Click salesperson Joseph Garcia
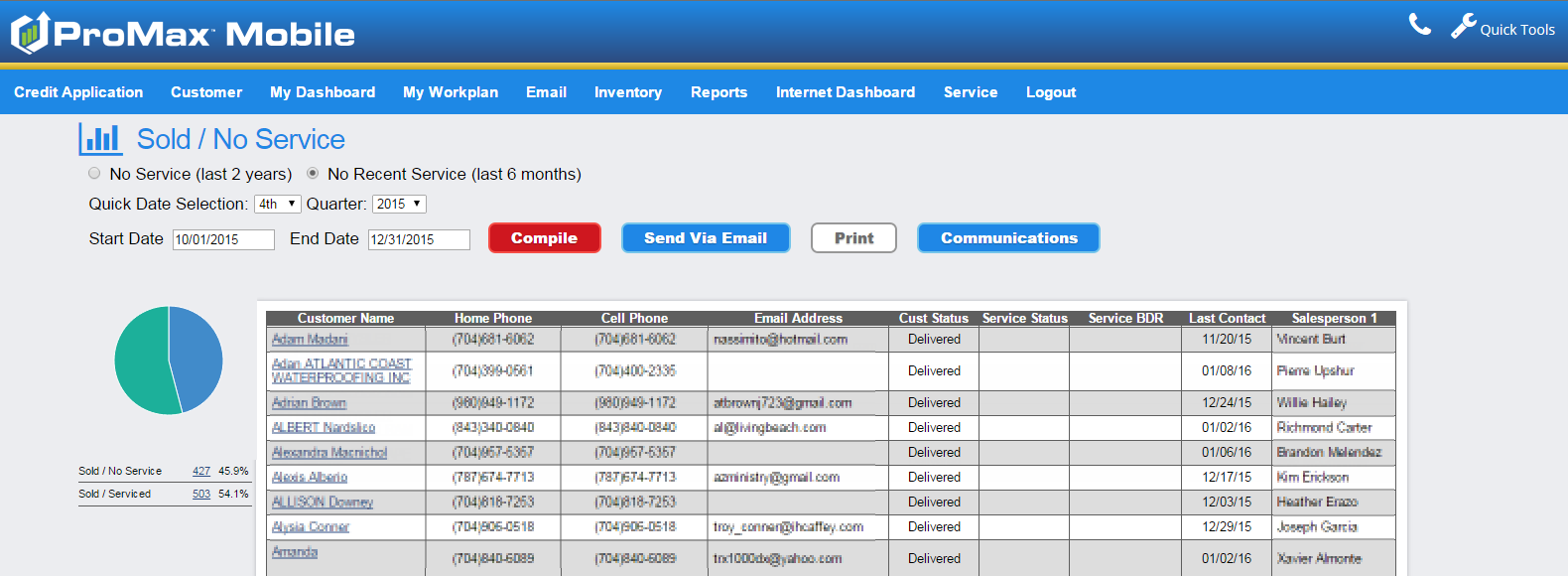The image size is (1568, 576). click(x=1317, y=527)
